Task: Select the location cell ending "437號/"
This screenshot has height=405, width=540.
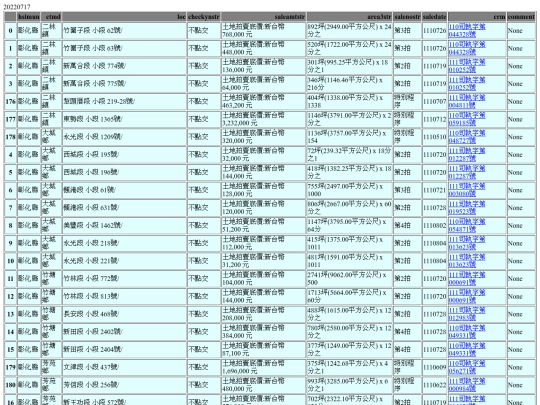Action: pyautogui.click(x=124, y=367)
